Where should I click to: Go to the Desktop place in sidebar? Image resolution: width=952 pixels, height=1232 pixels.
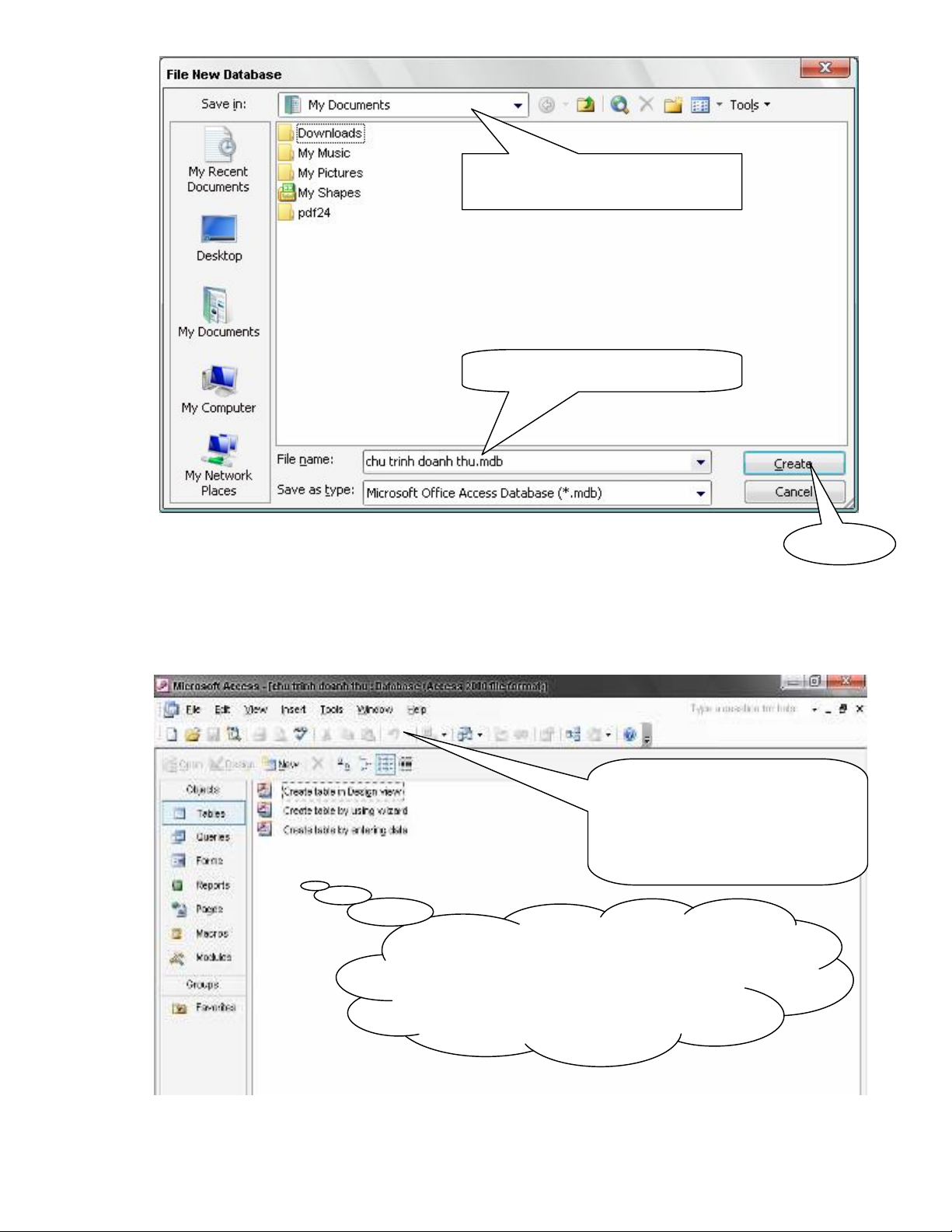tap(218, 238)
